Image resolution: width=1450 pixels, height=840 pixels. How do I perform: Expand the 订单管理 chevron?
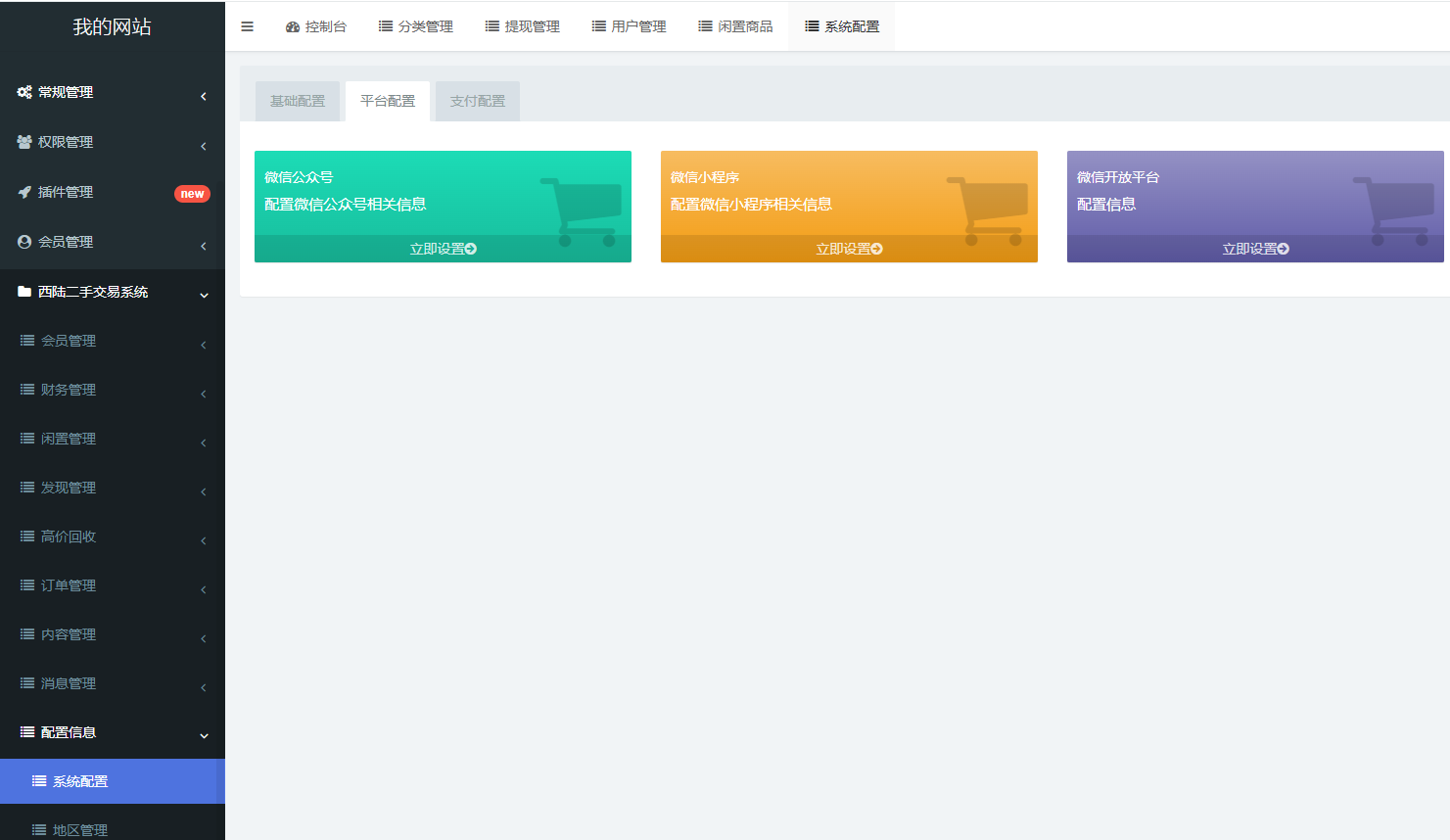[204, 589]
